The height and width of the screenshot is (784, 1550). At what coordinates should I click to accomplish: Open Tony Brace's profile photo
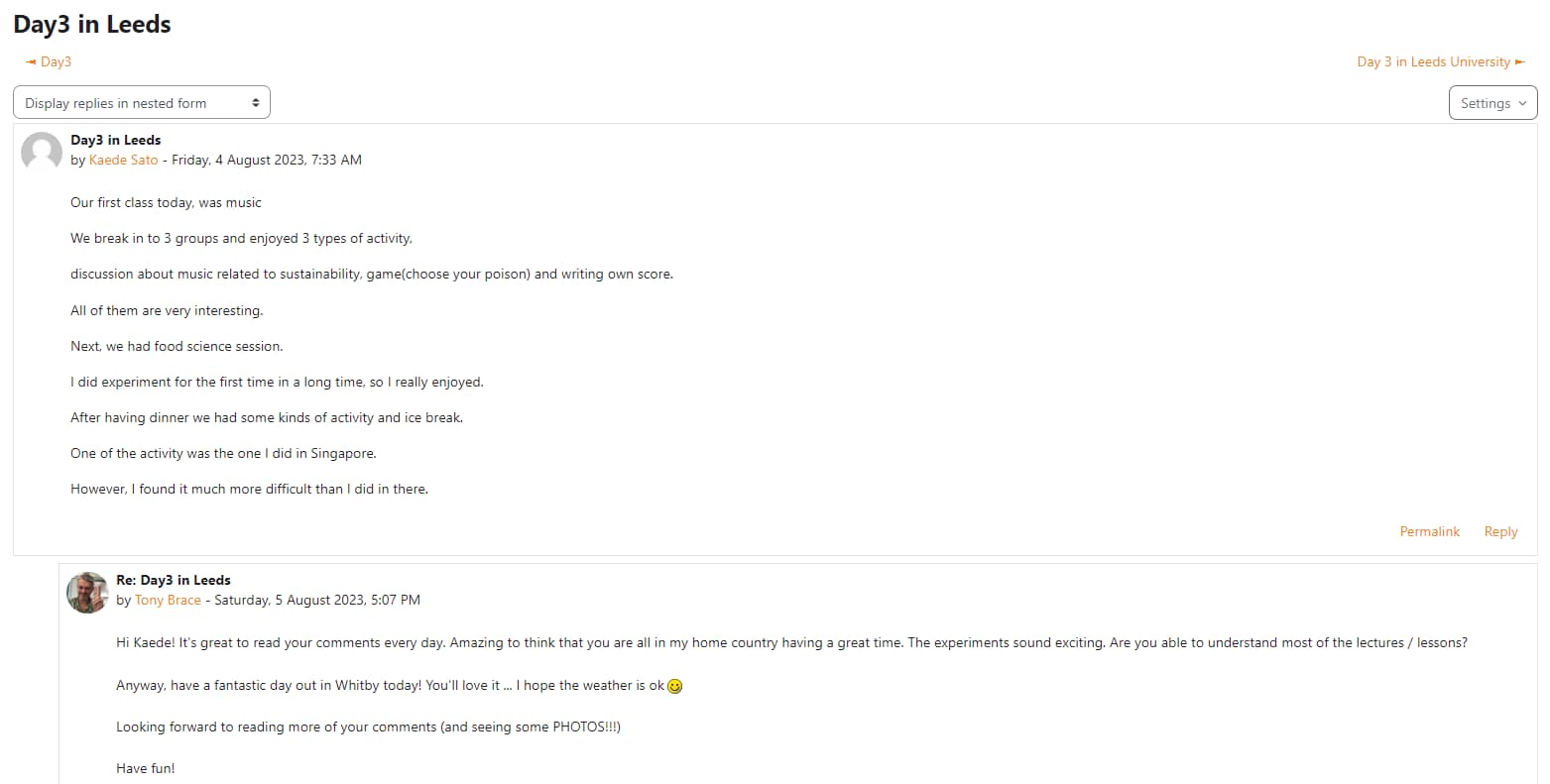tap(87, 592)
